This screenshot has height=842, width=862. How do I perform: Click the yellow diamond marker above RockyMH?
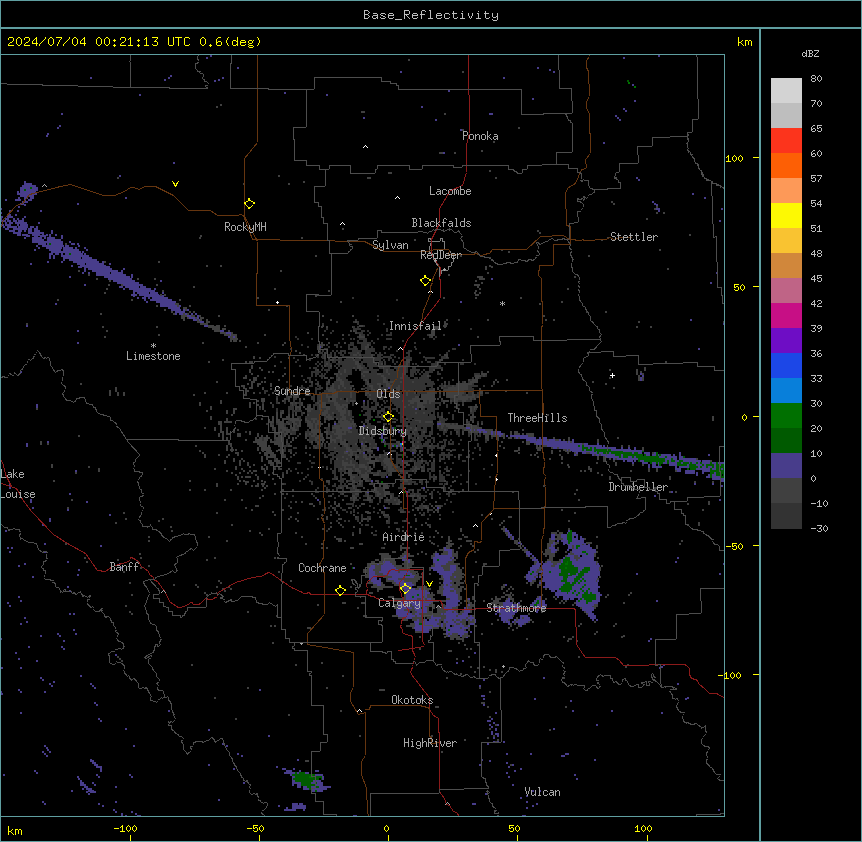tap(250, 204)
